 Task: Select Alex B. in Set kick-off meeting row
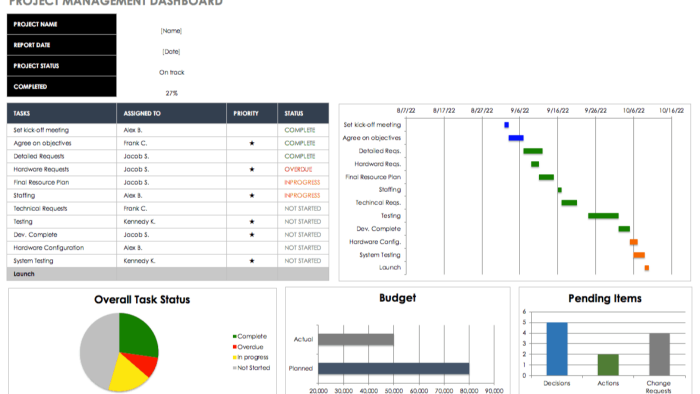[x=133, y=130]
